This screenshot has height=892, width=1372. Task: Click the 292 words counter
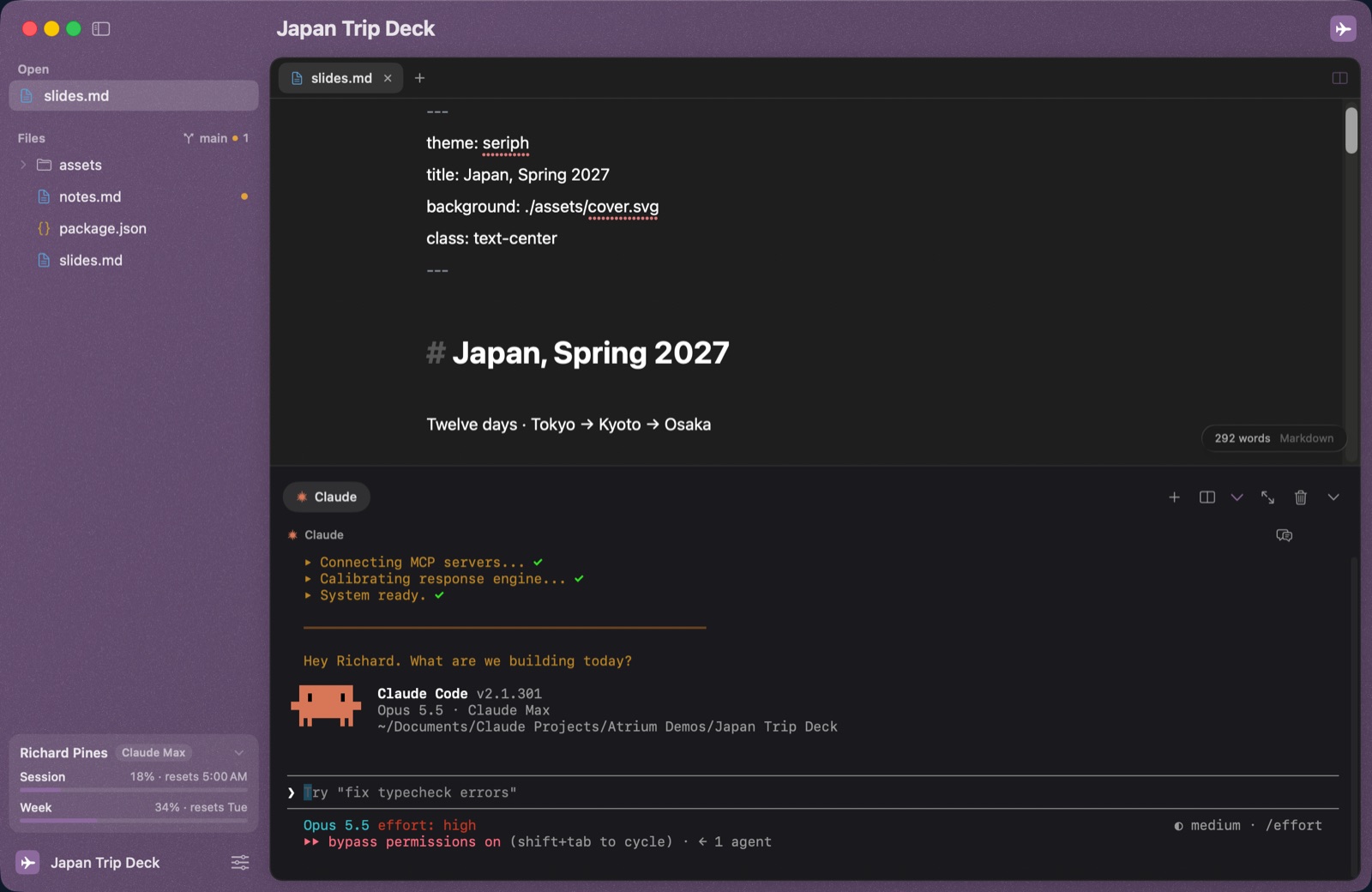coord(1242,438)
